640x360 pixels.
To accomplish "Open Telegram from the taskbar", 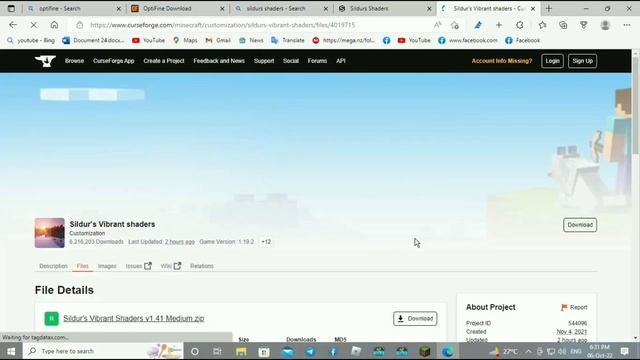I will (x=310, y=351).
